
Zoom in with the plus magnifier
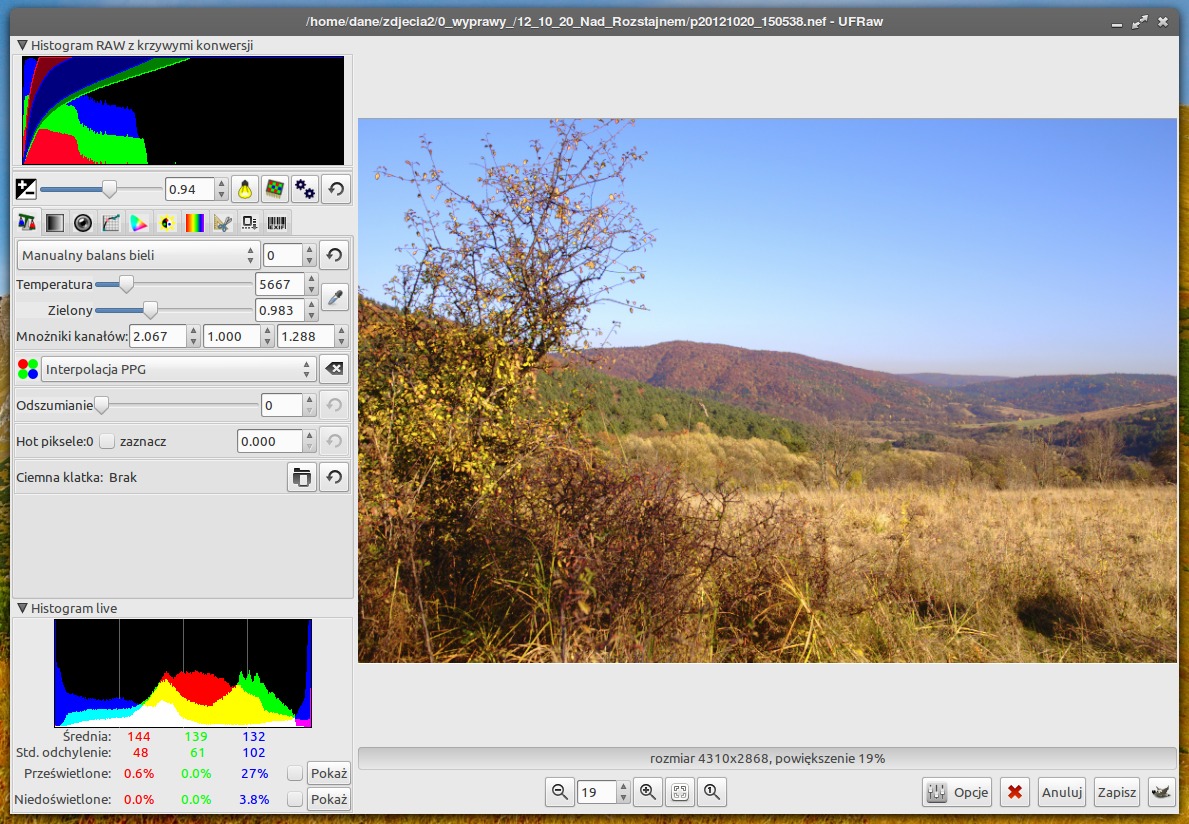point(648,792)
